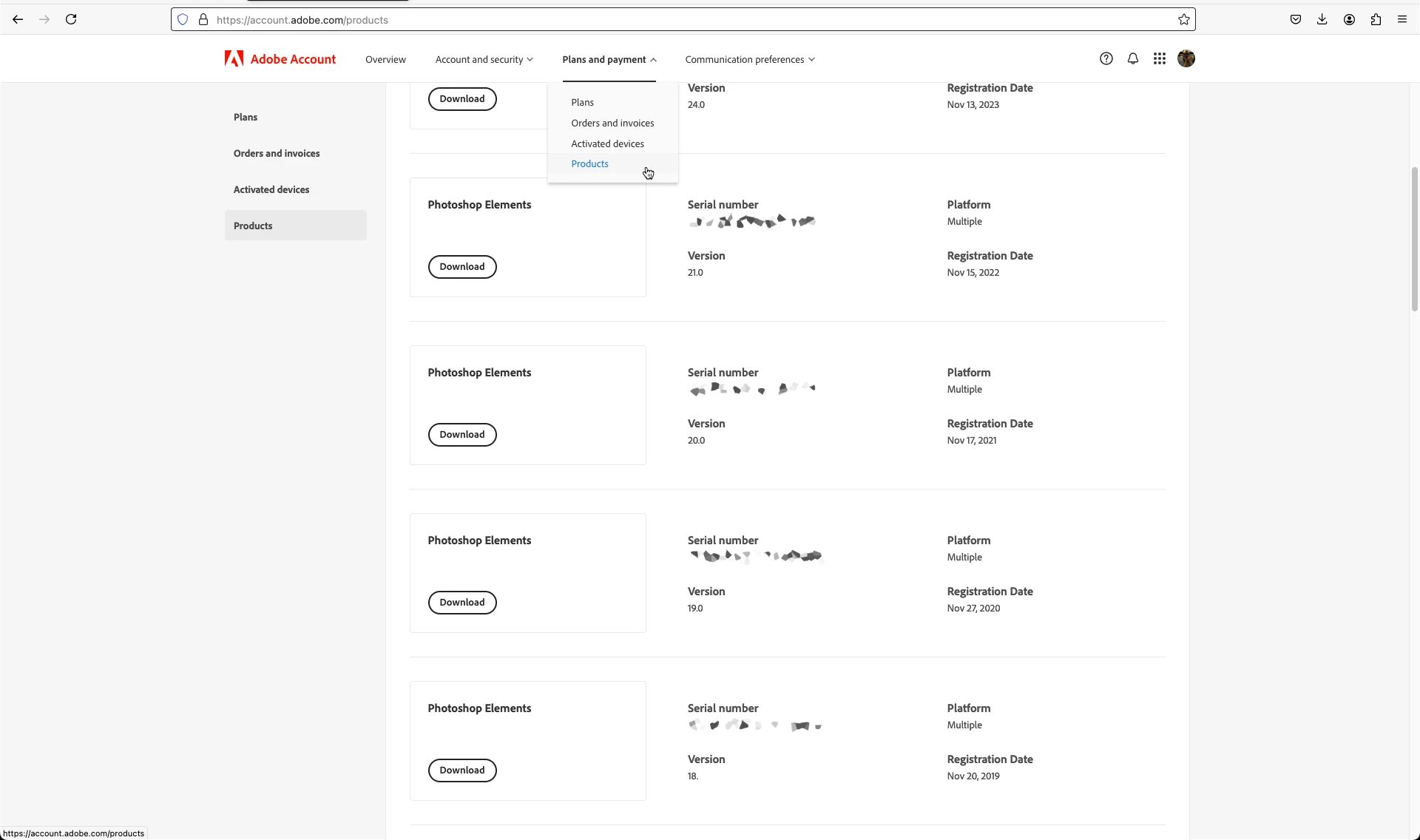Expand Account and security dropdown
The image size is (1420, 840).
484,60
